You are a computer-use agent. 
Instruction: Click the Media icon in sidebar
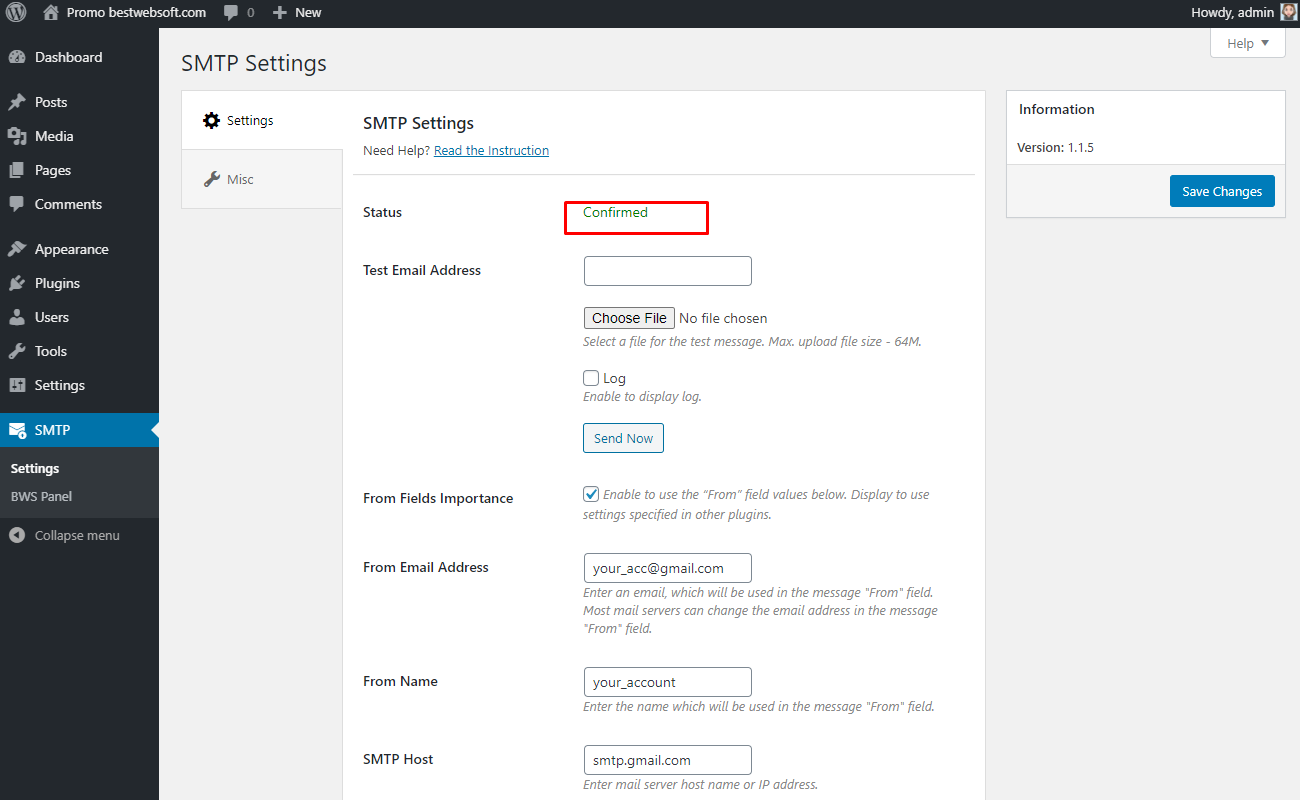pyautogui.click(x=17, y=136)
